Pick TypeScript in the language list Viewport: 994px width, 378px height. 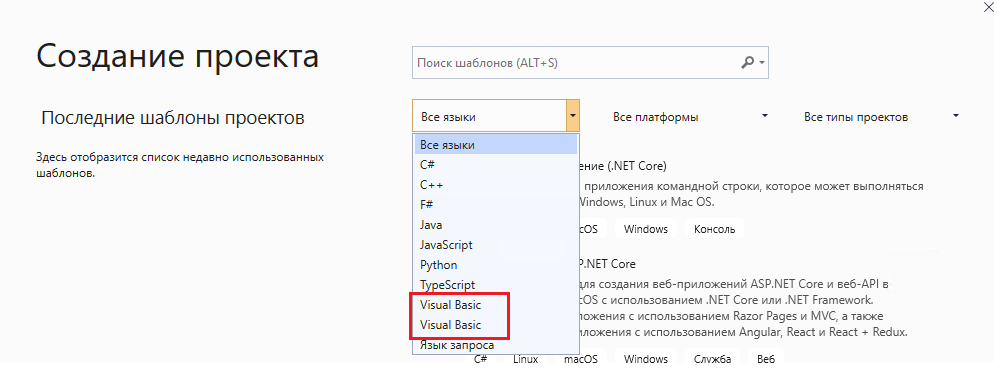pos(496,285)
